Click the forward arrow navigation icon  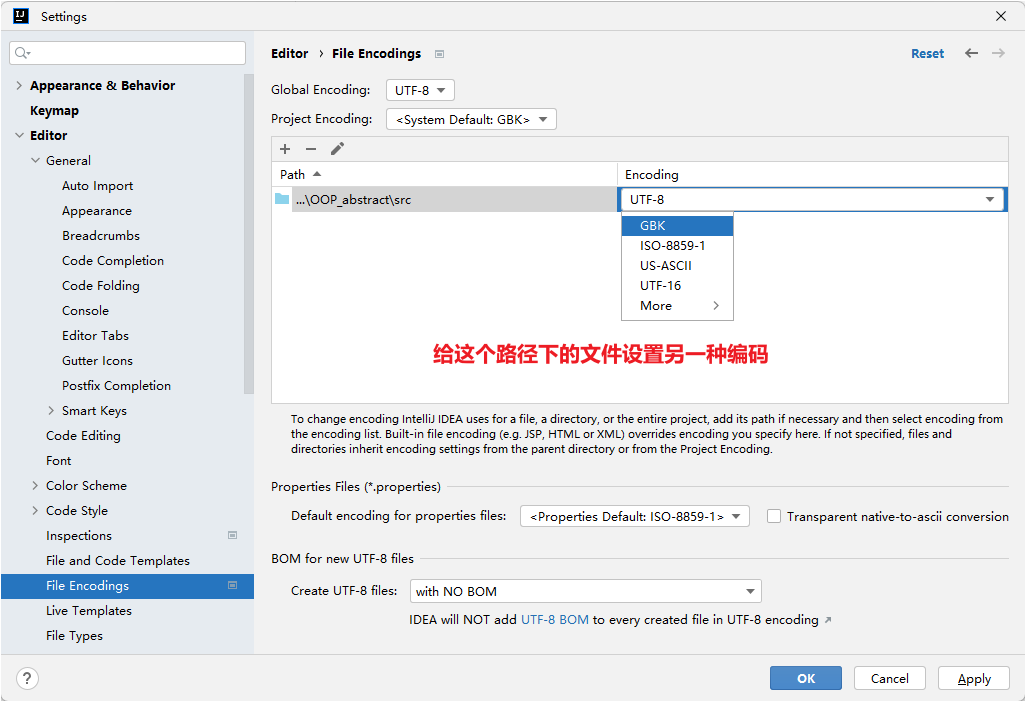point(998,54)
